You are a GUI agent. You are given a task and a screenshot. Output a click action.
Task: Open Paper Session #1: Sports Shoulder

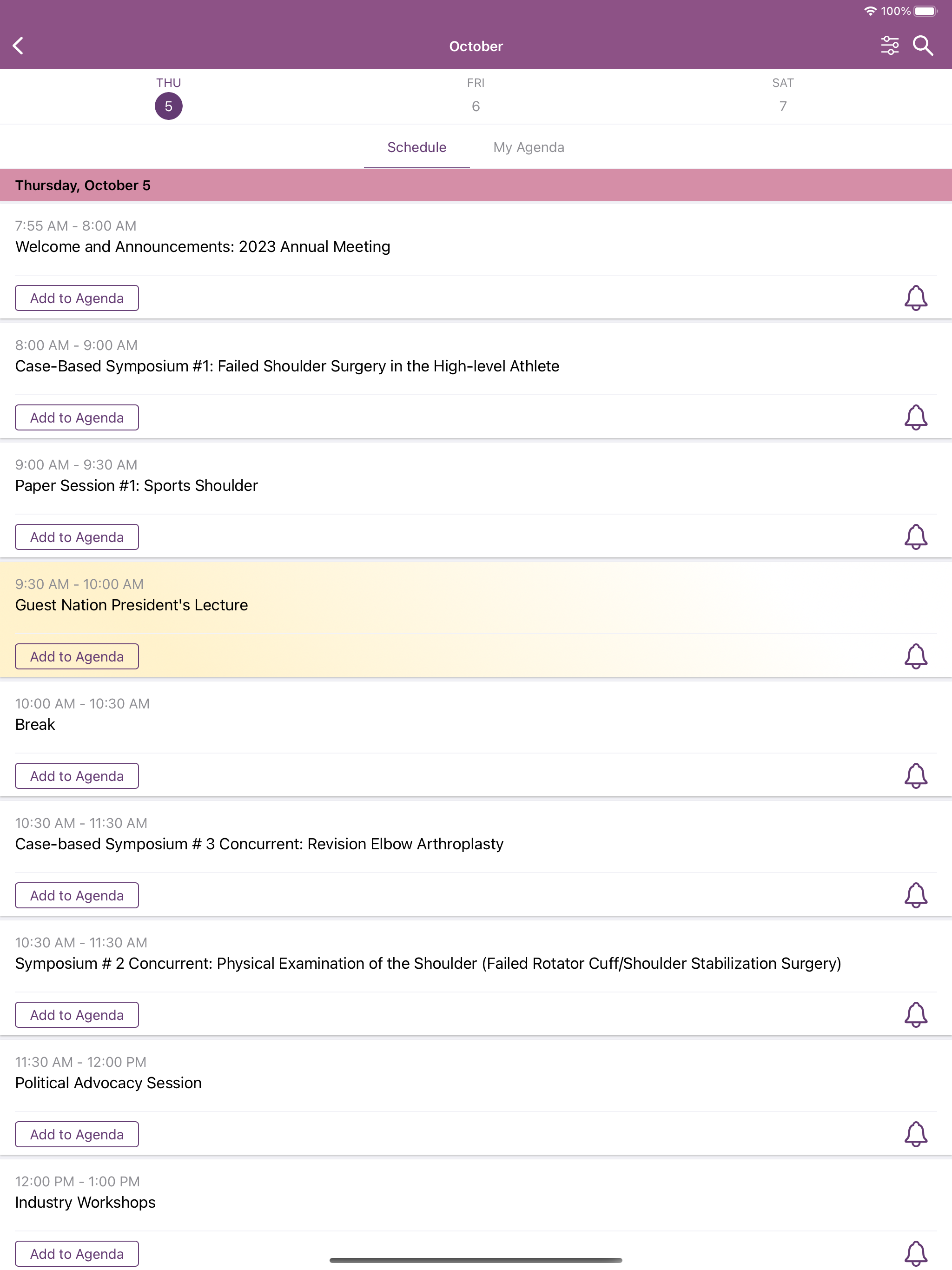tap(137, 486)
